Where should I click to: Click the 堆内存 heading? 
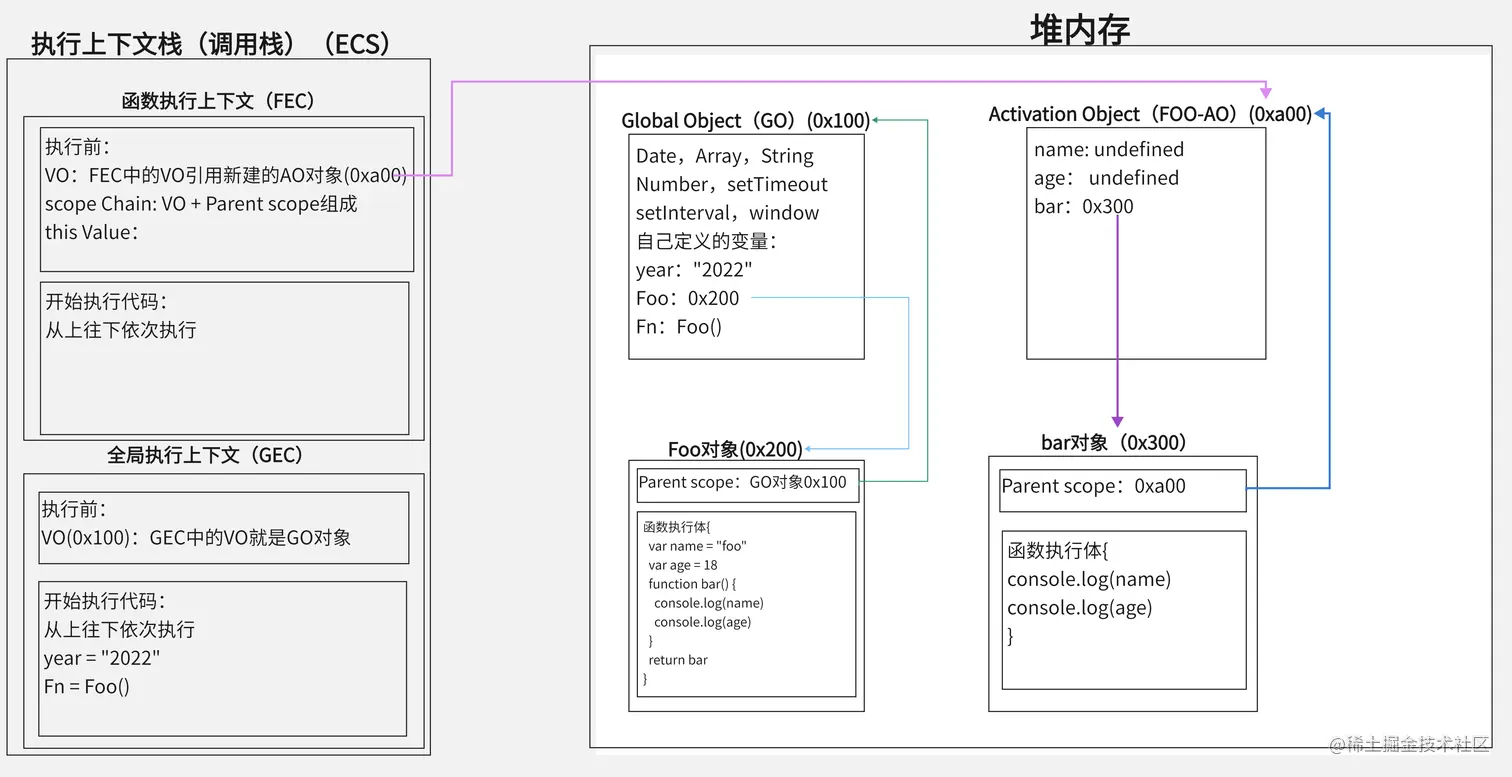[x=1078, y=30]
